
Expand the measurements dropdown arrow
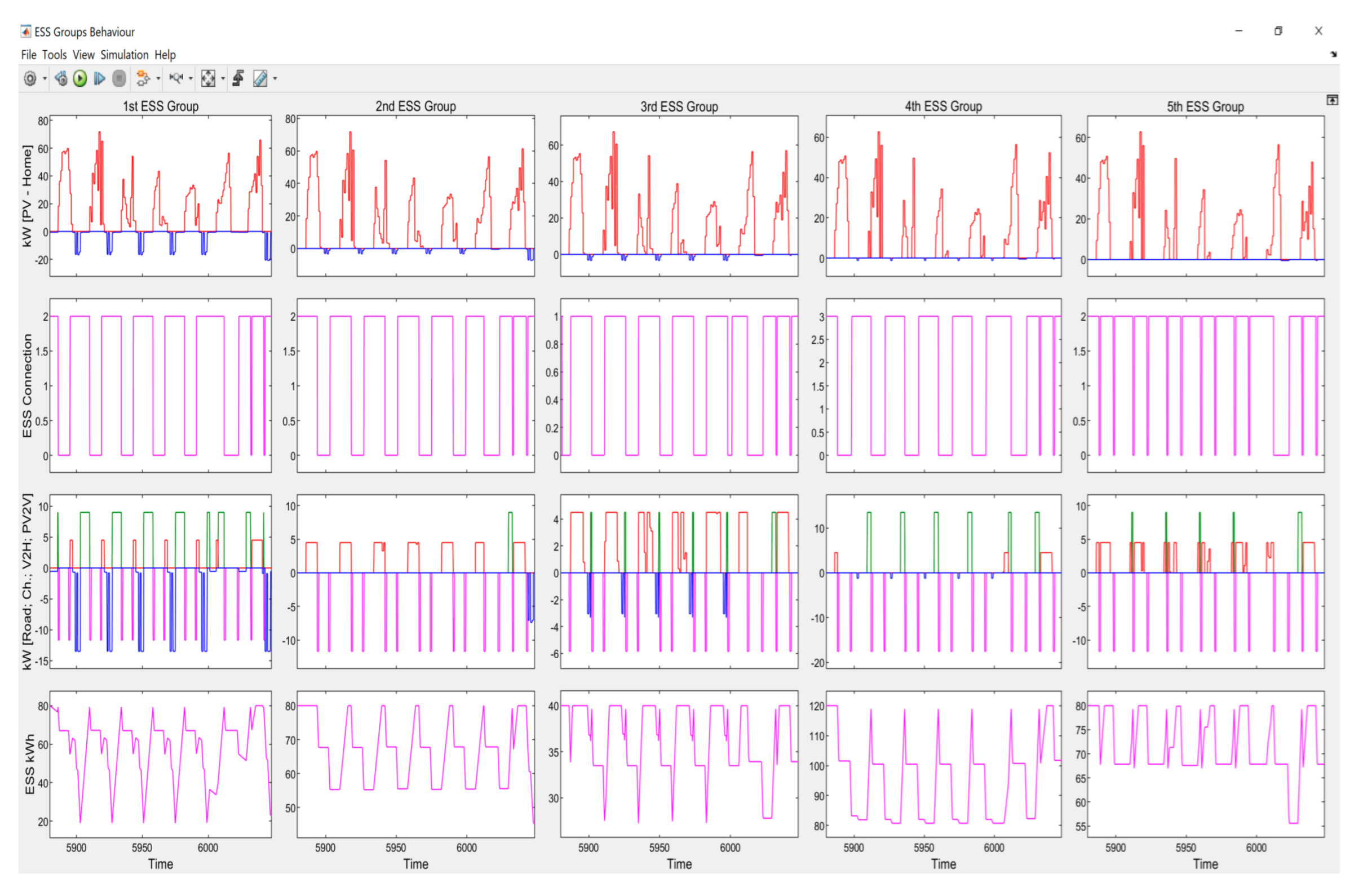[276, 79]
